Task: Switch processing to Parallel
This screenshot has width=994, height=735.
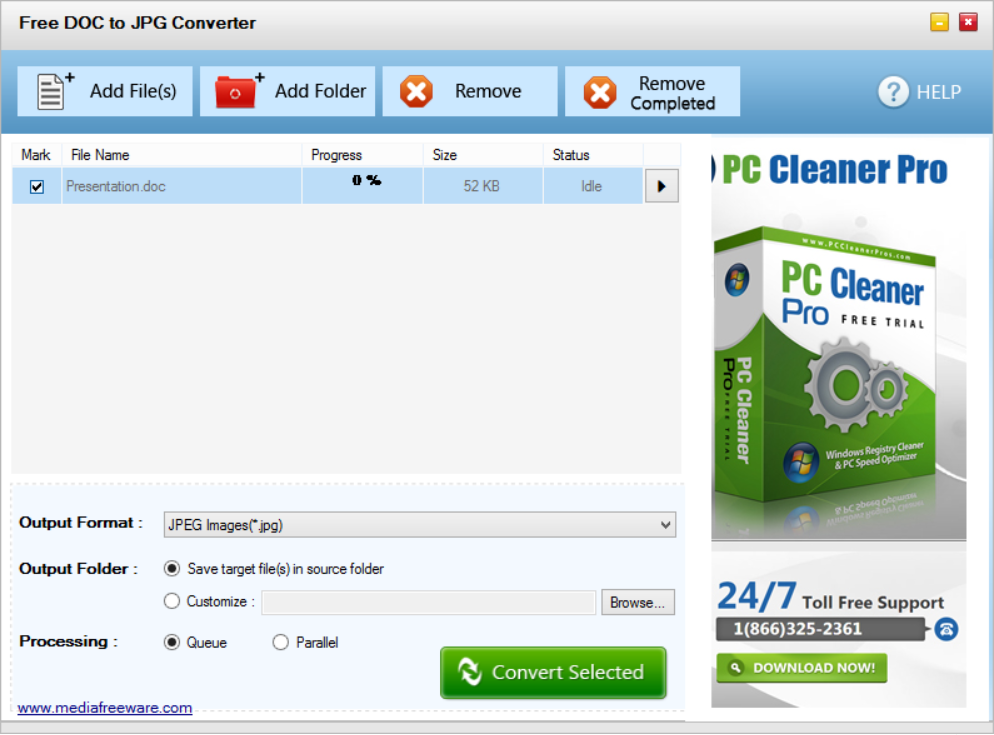Action: 281,643
